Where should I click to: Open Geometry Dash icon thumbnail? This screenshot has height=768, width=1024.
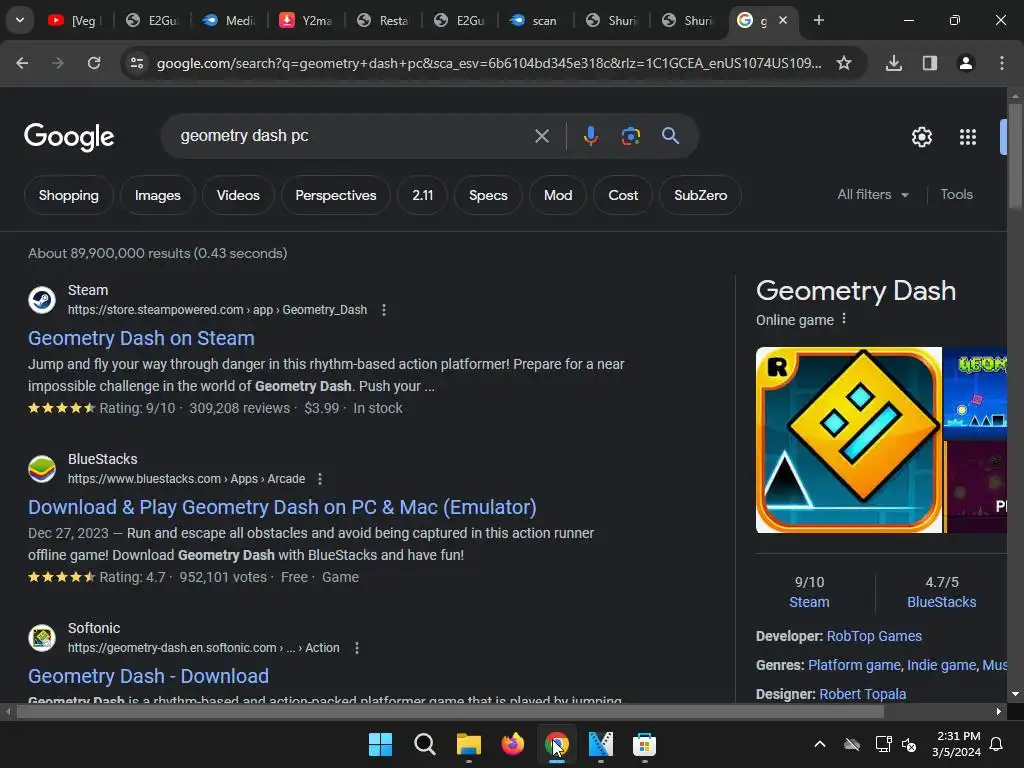click(x=848, y=440)
